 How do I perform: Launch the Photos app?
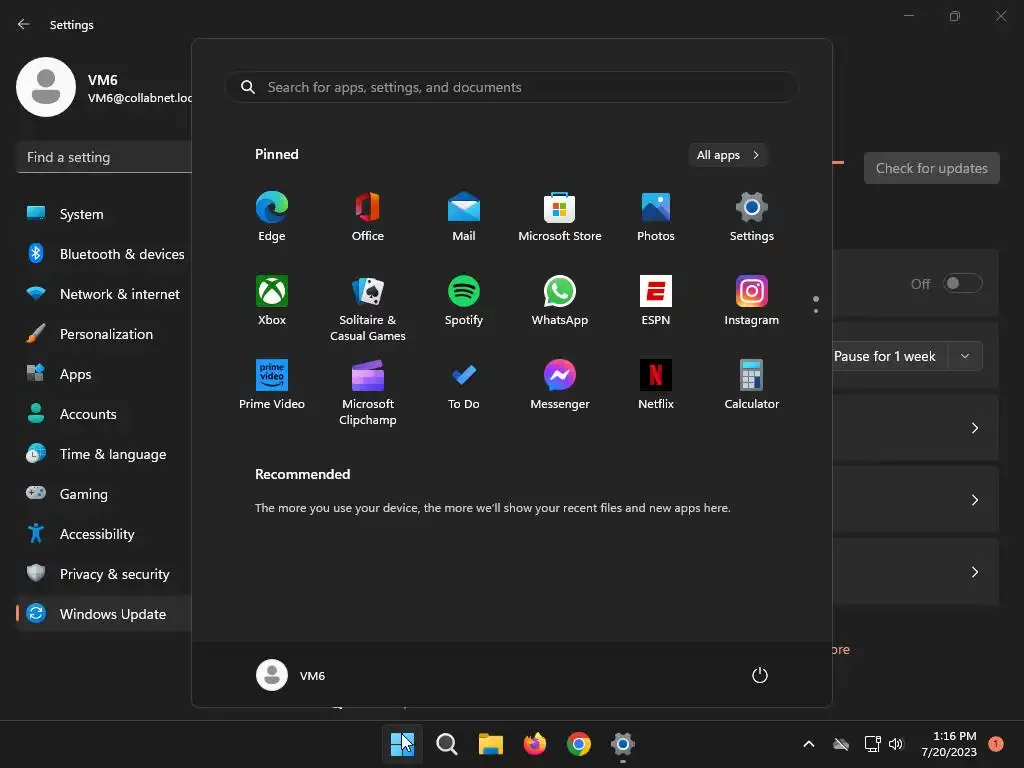click(x=656, y=217)
